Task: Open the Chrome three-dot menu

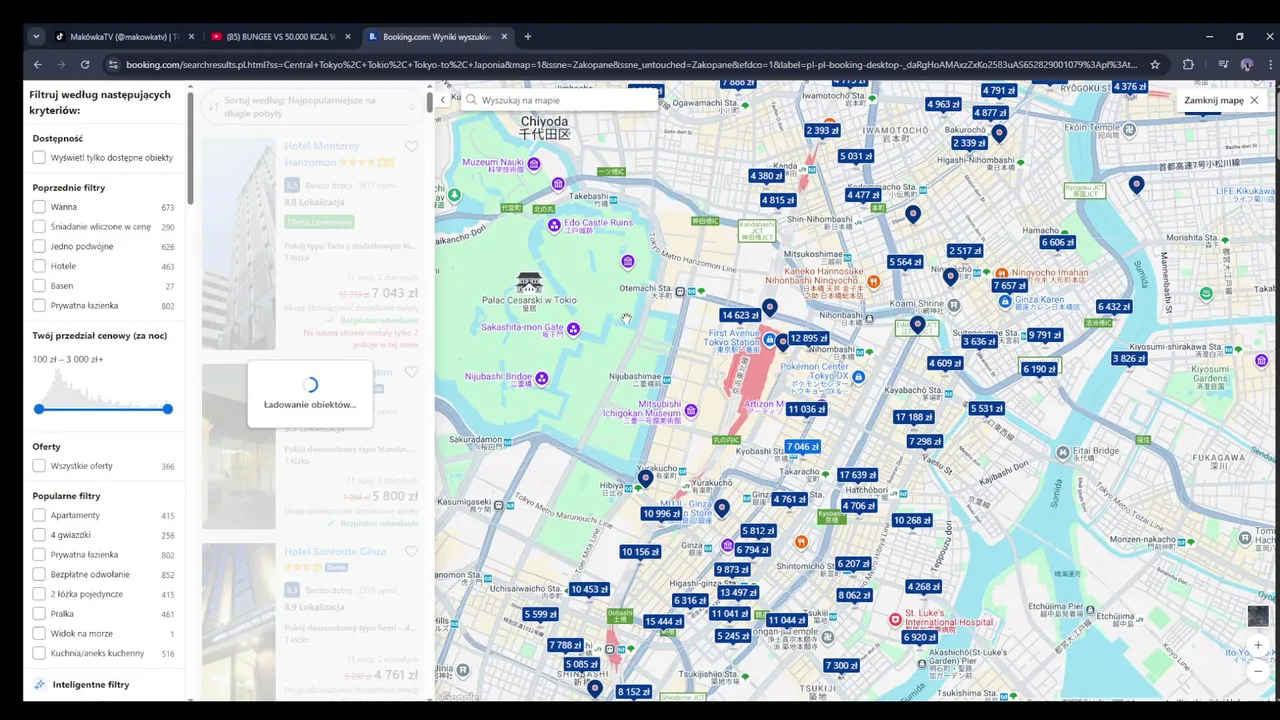Action: tap(1269, 64)
